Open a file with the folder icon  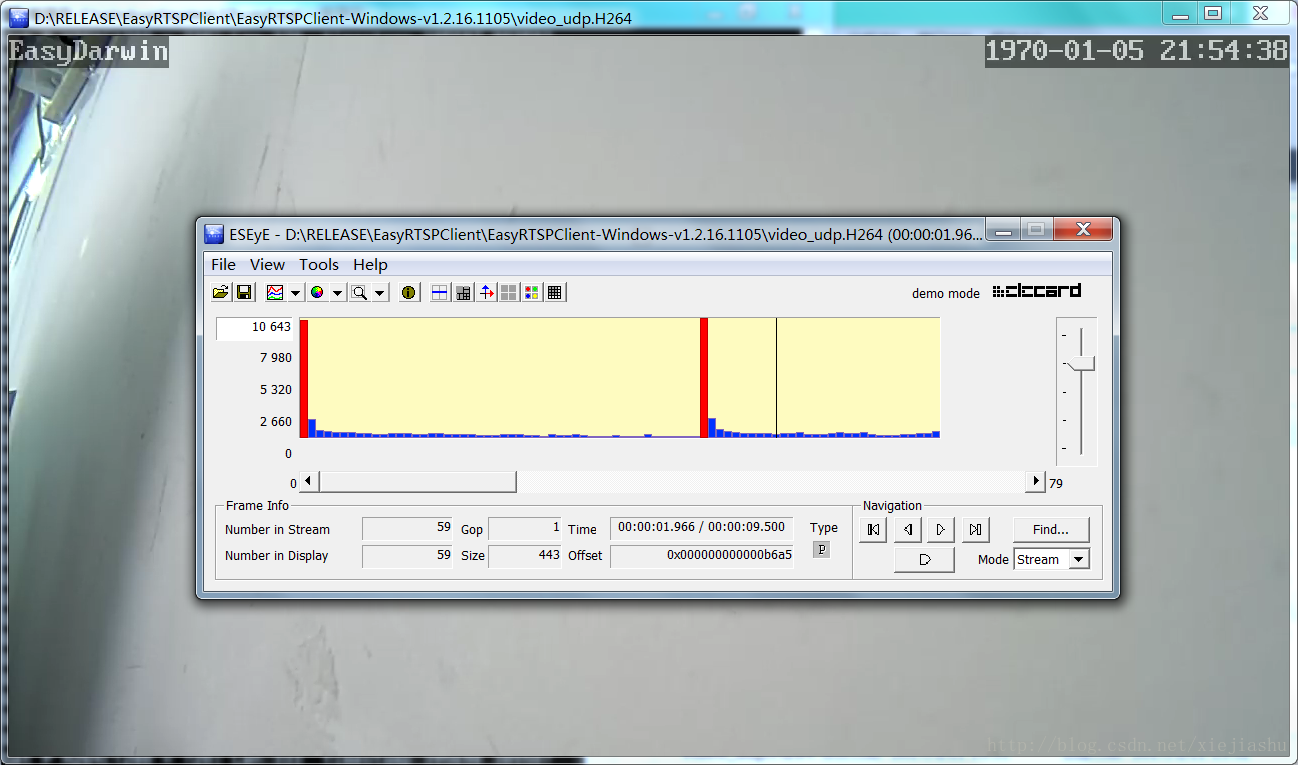point(221,292)
